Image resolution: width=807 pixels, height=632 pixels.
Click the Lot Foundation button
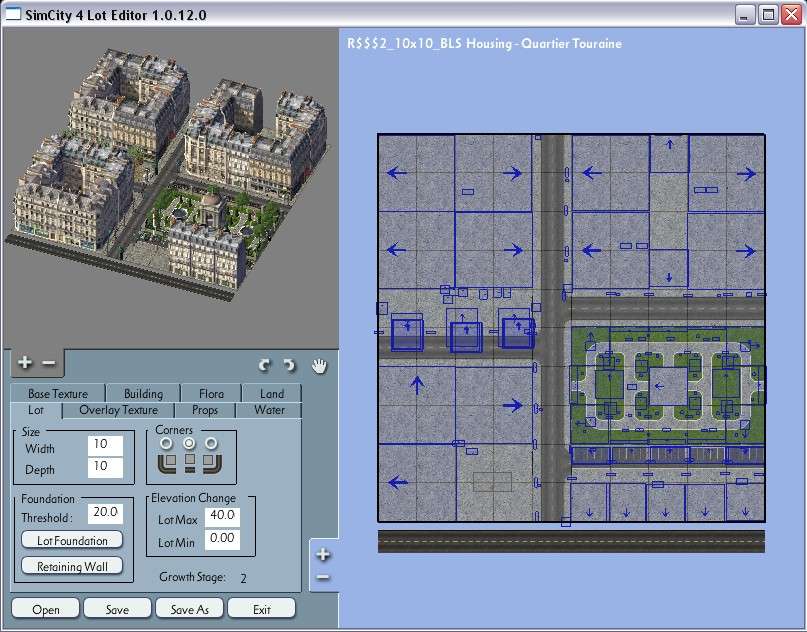pos(72,540)
